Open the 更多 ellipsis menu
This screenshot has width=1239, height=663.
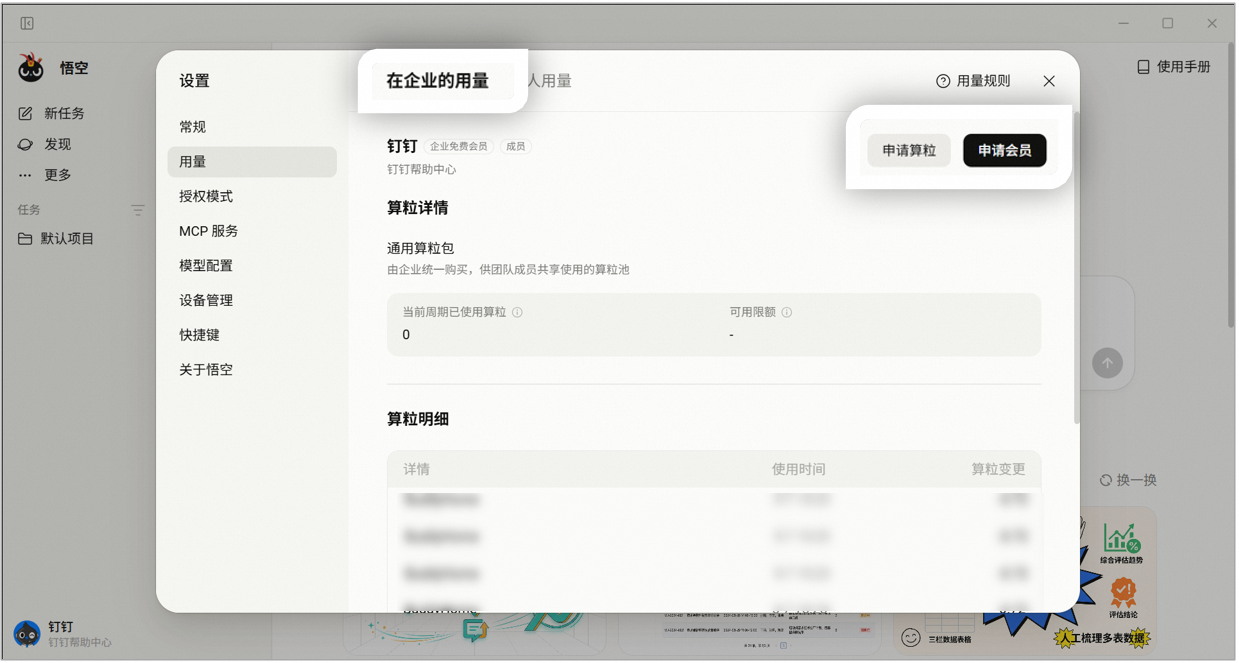point(26,175)
